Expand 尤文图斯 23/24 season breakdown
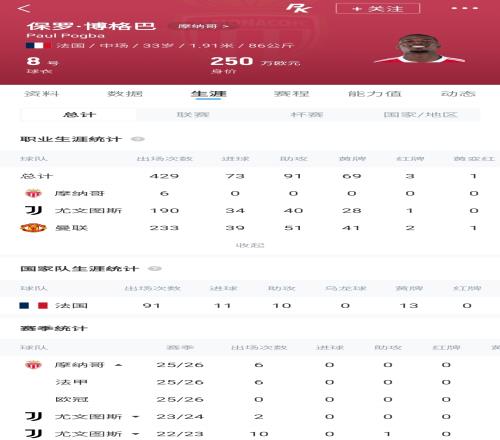This screenshot has width=500, height=440. click(x=135, y=417)
